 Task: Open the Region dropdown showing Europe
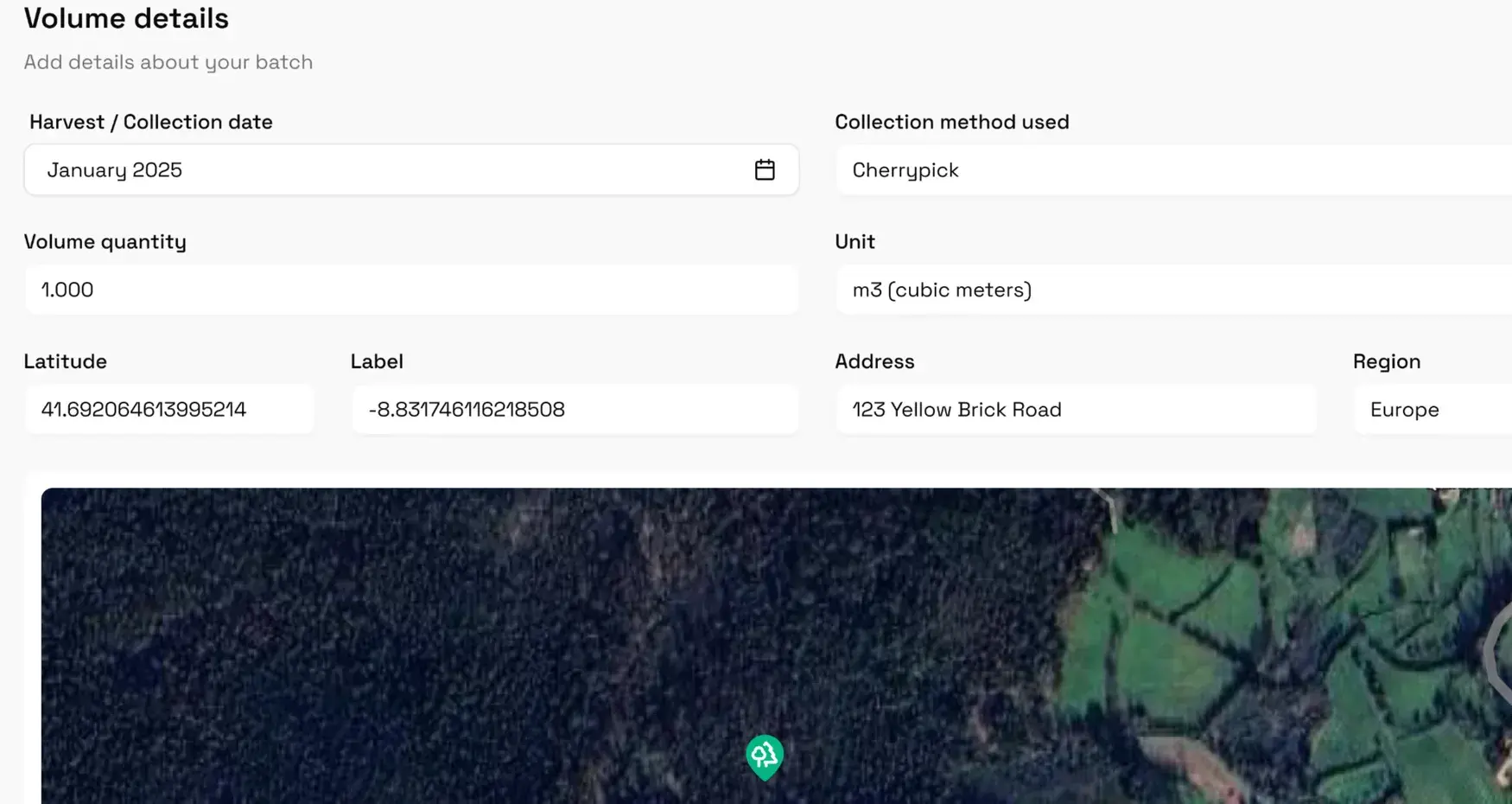coord(1433,409)
